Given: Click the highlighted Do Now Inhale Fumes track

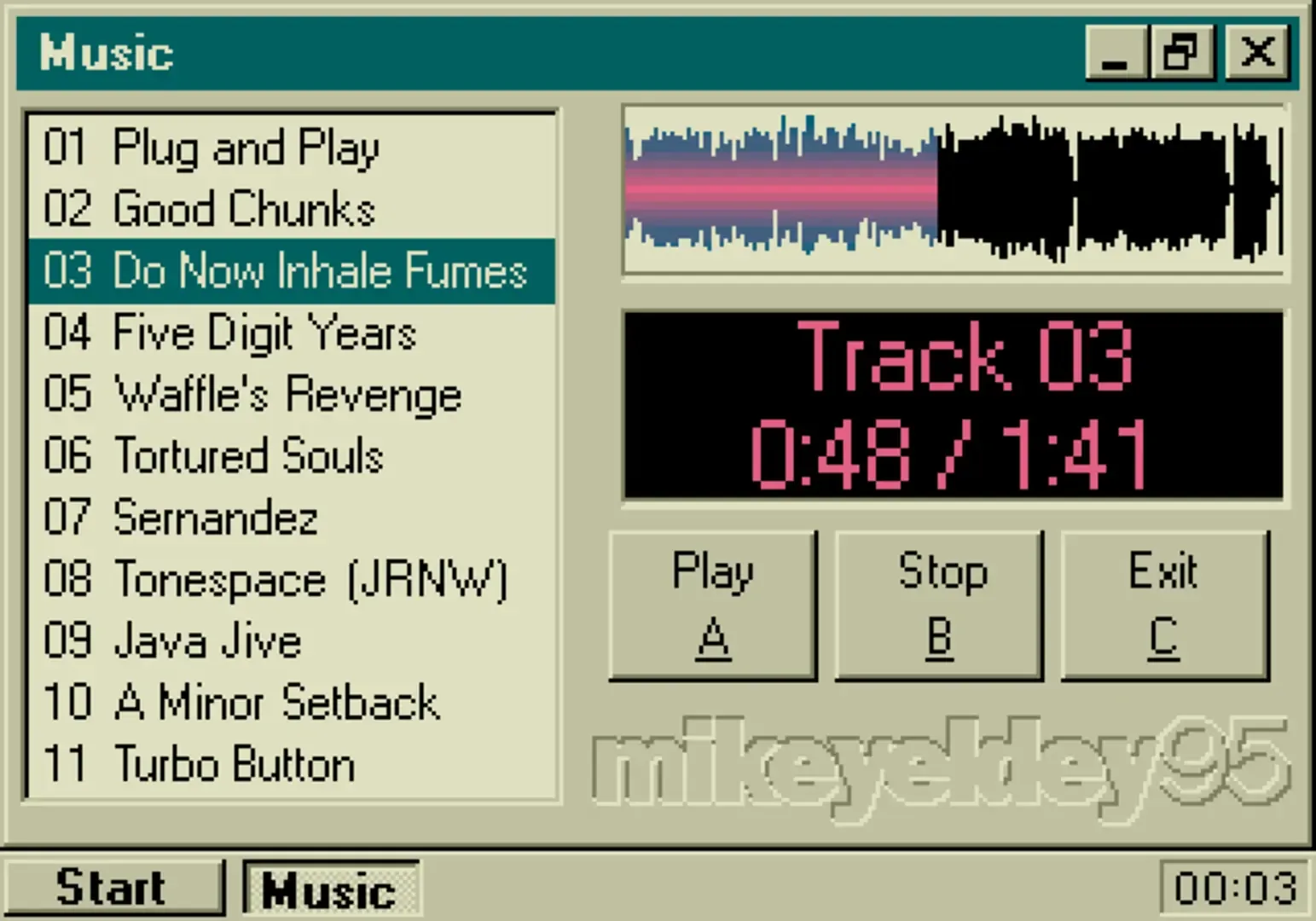Looking at the screenshot, I should pos(286,271).
